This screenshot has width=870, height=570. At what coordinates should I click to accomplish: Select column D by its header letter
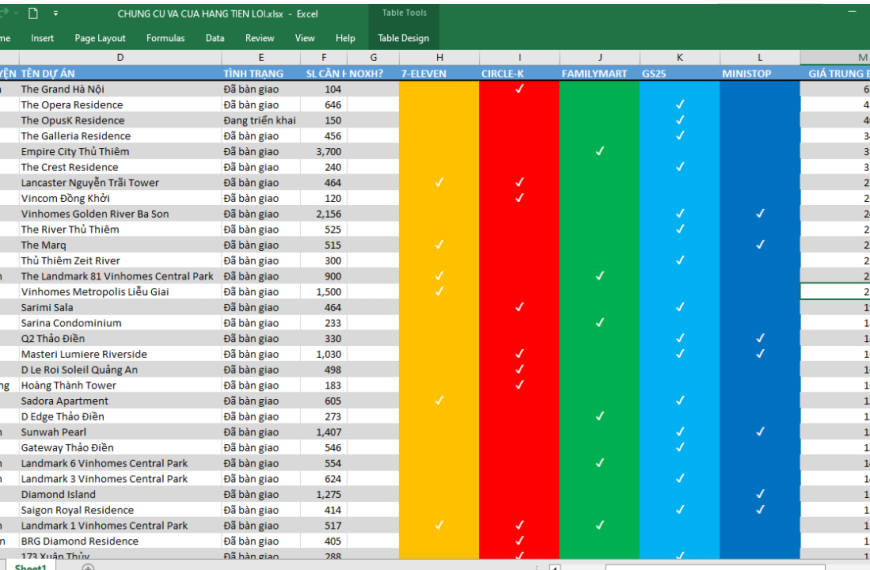[120, 57]
